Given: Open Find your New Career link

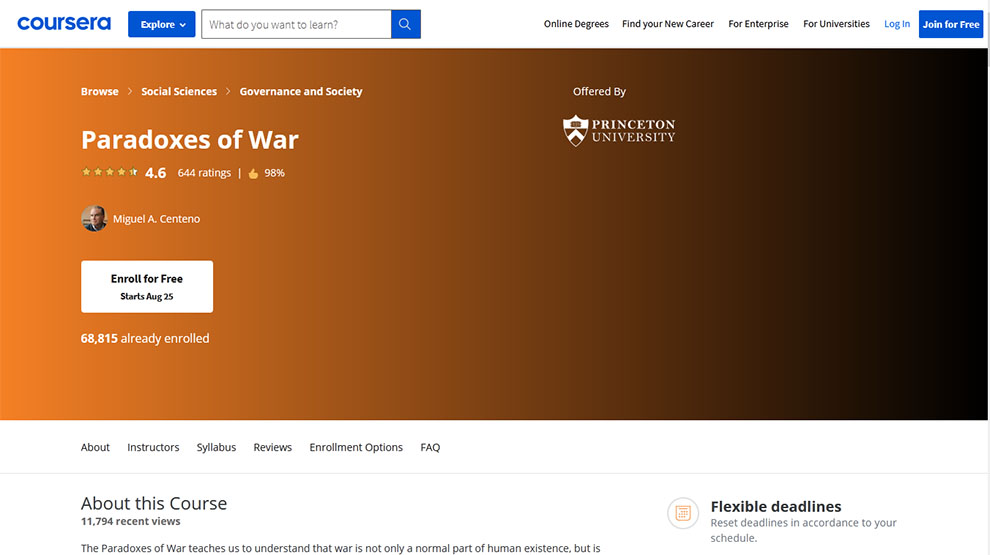Looking at the screenshot, I should (667, 24).
